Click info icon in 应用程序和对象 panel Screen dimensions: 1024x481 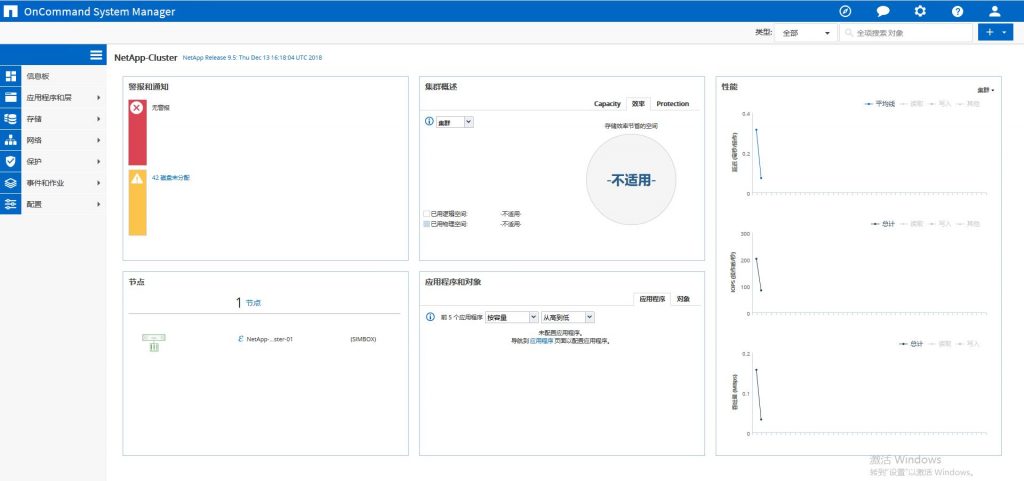(430, 317)
